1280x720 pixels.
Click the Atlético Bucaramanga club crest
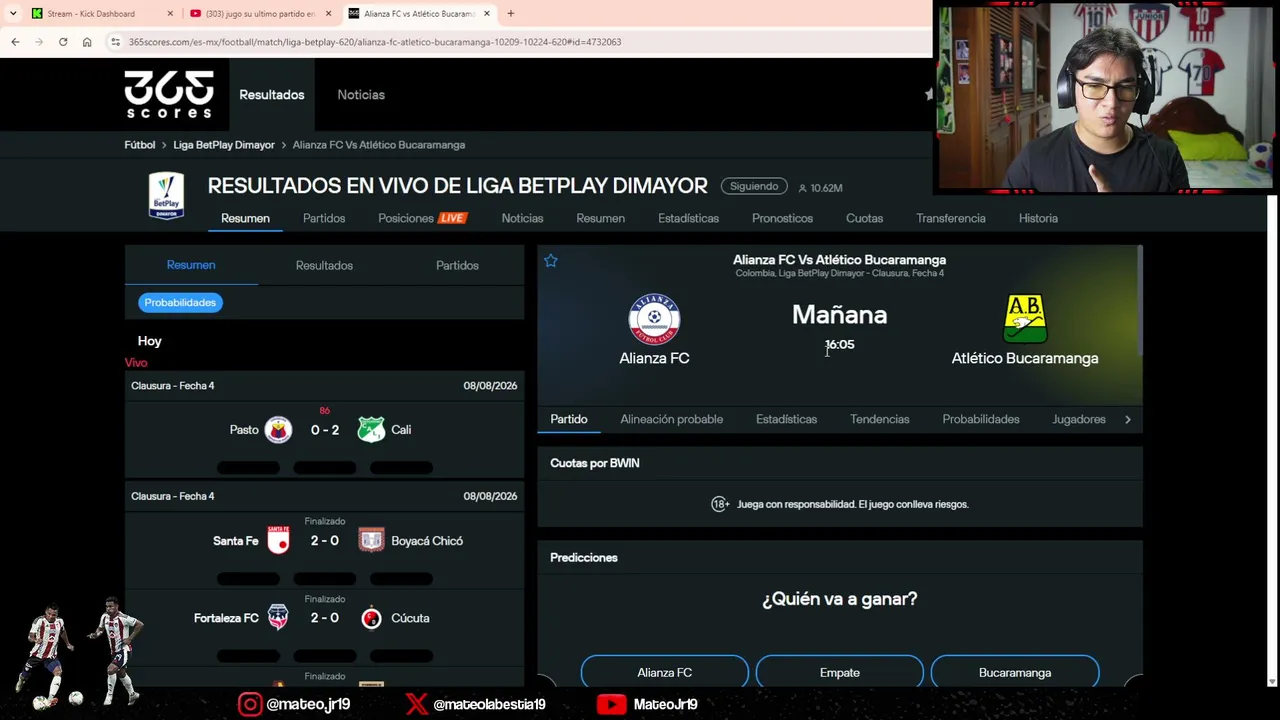point(1025,319)
